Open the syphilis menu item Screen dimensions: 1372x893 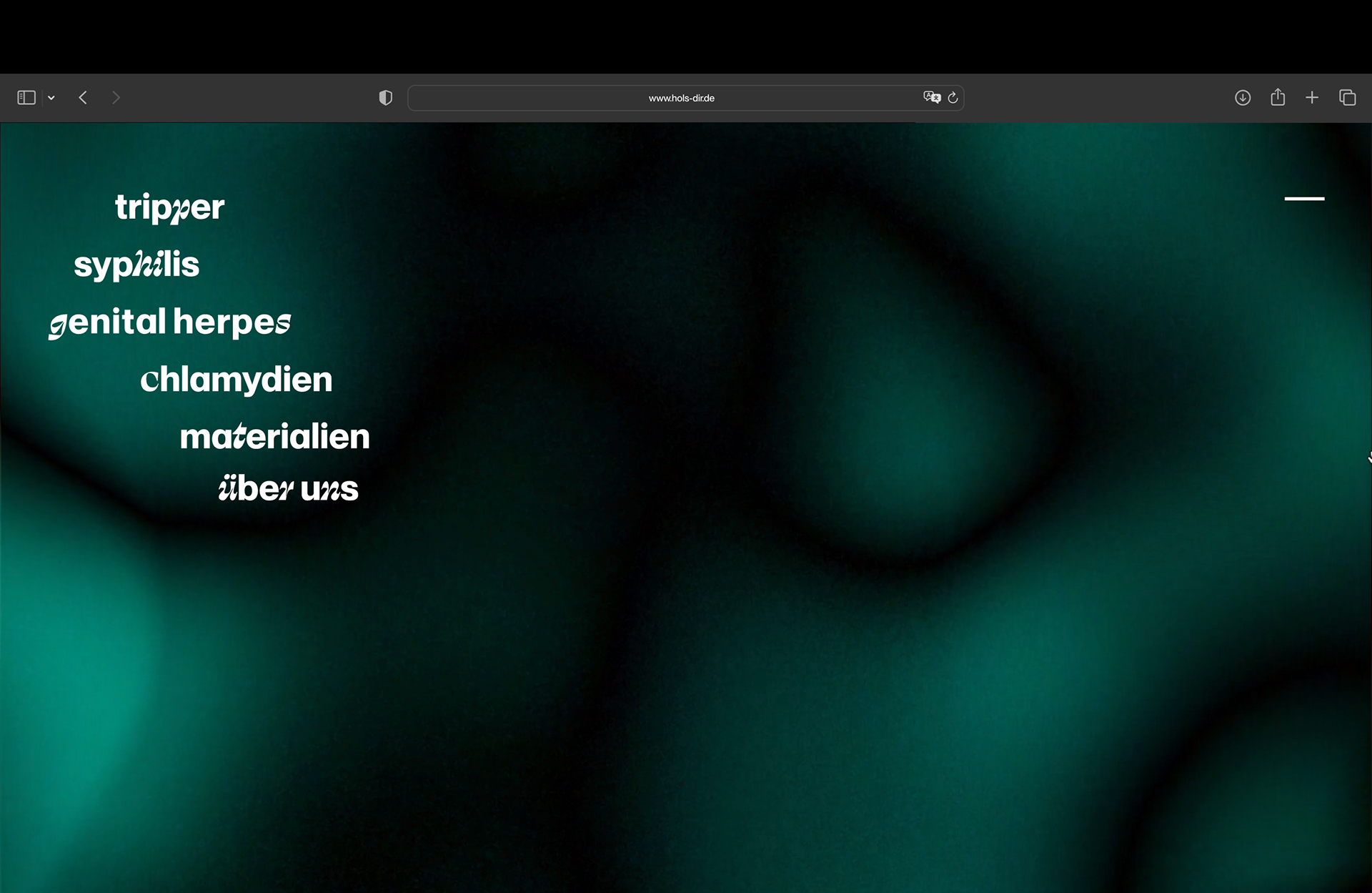click(x=136, y=265)
